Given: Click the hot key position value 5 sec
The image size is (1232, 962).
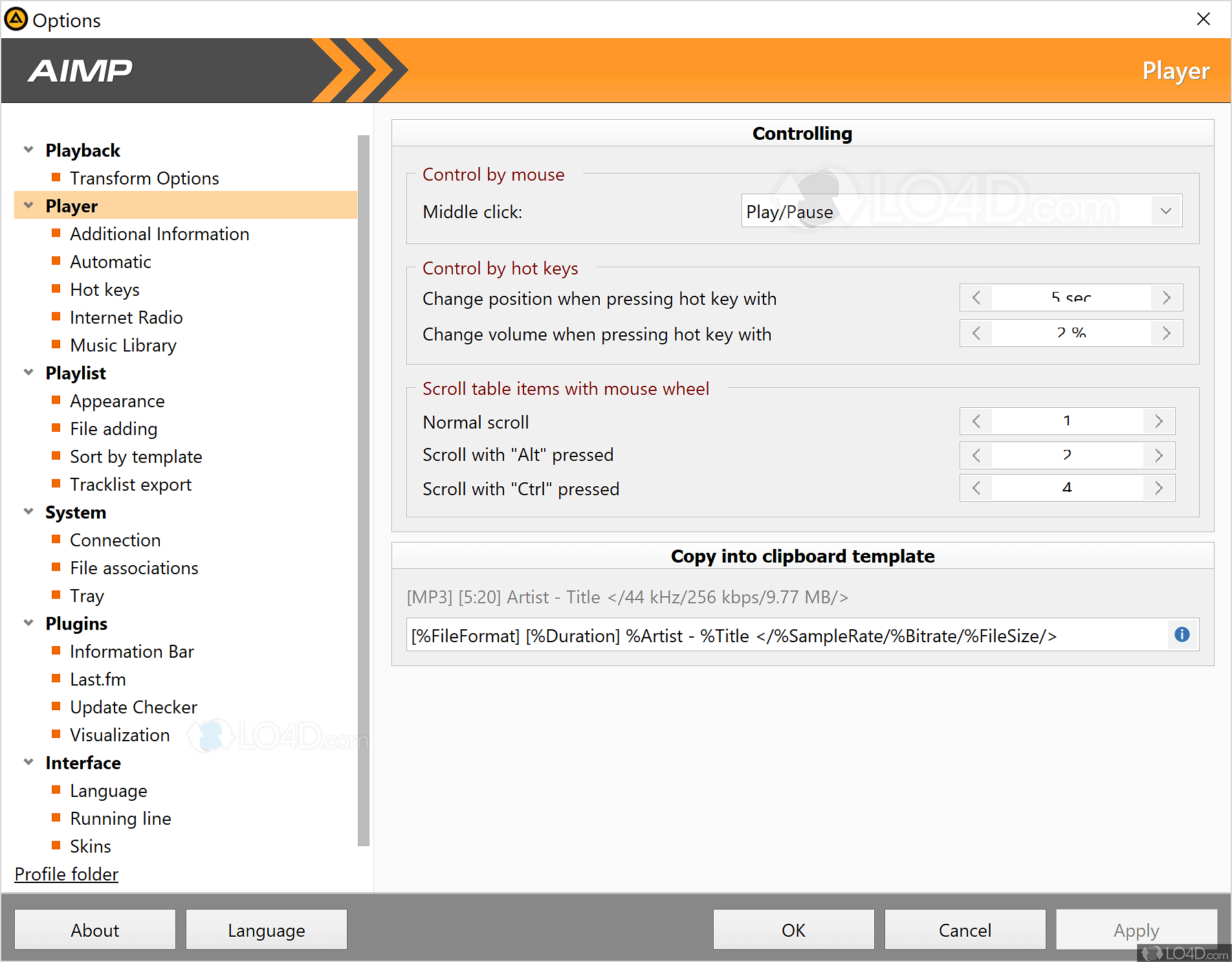Looking at the screenshot, I should [1072, 298].
